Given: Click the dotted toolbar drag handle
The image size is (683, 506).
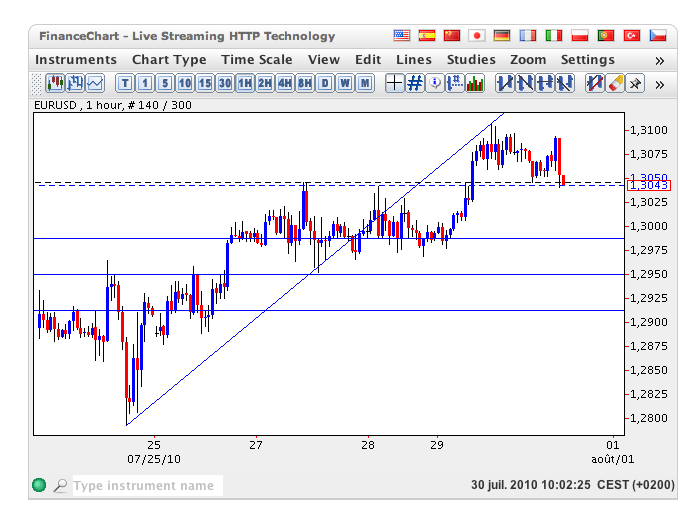Looking at the screenshot, I should coord(37,84).
